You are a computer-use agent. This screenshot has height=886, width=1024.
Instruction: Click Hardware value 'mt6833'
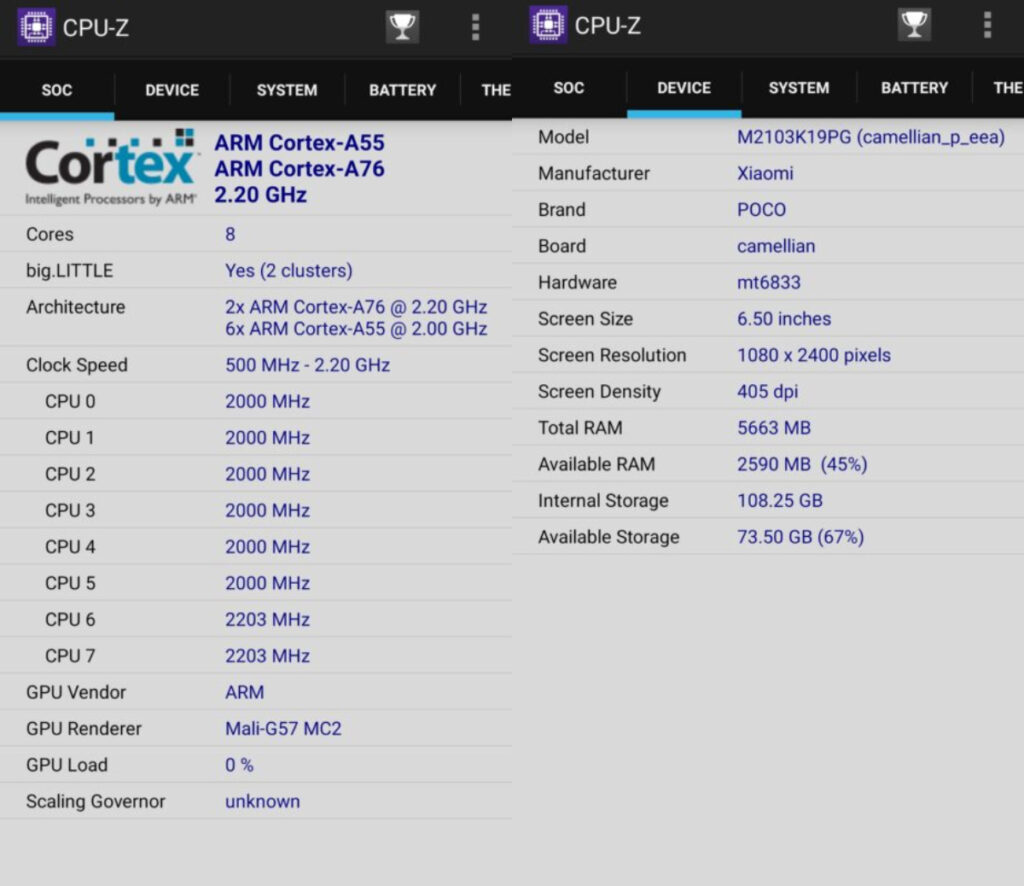coord(769,283)
